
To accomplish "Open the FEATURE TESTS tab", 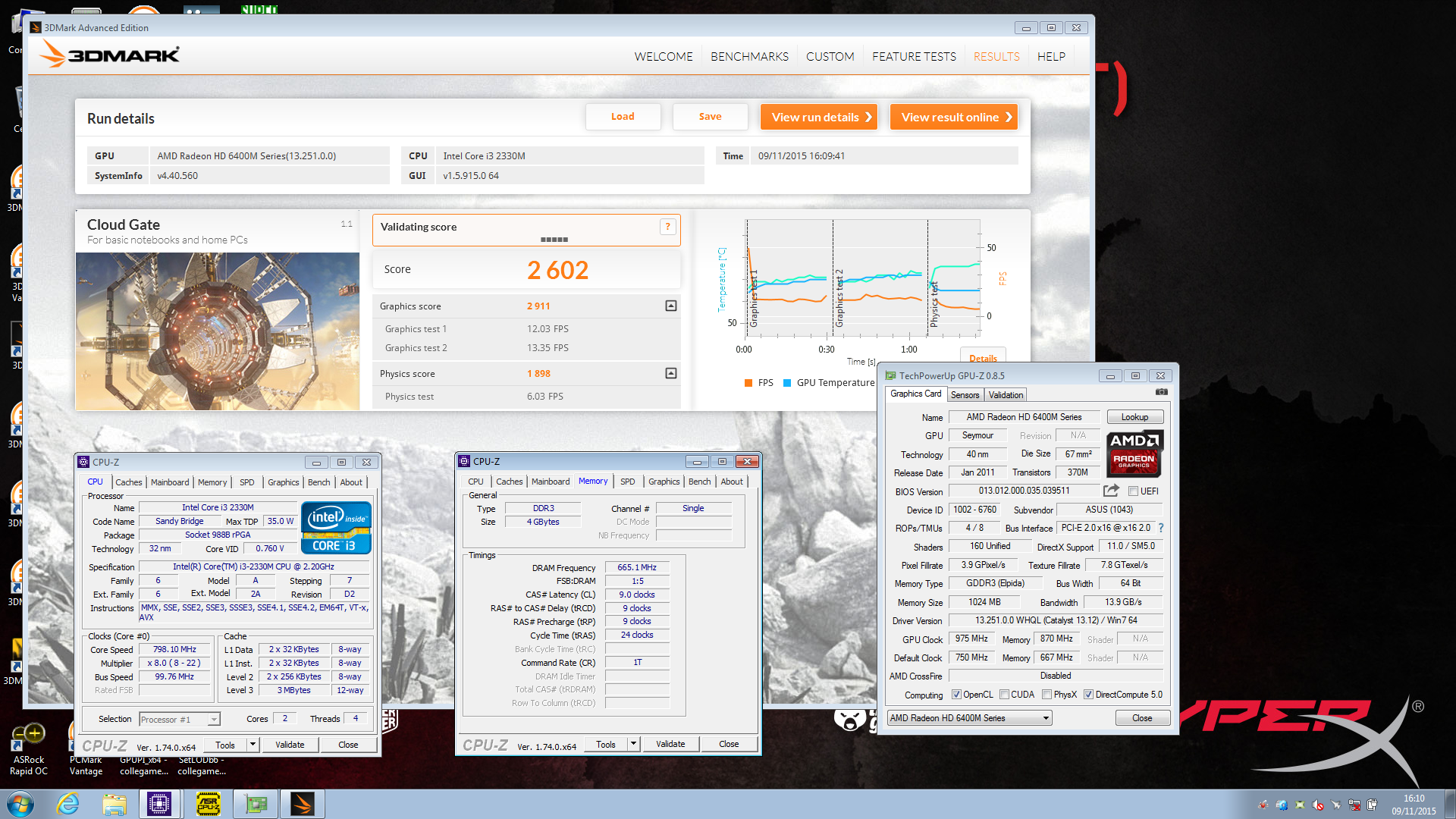I will coord(914,56).
